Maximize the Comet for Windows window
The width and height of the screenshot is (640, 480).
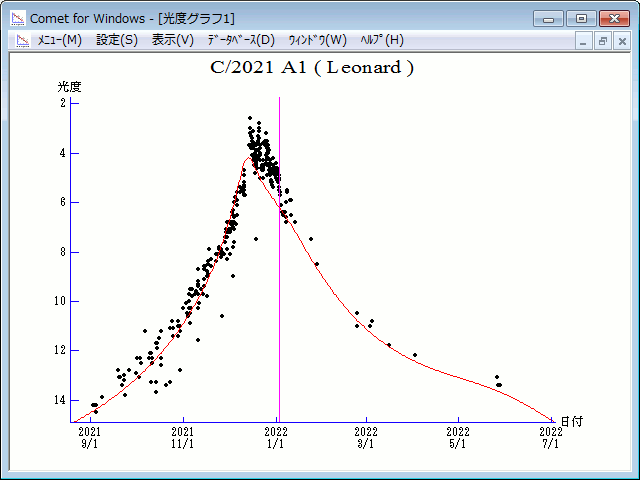pos(578,18)
